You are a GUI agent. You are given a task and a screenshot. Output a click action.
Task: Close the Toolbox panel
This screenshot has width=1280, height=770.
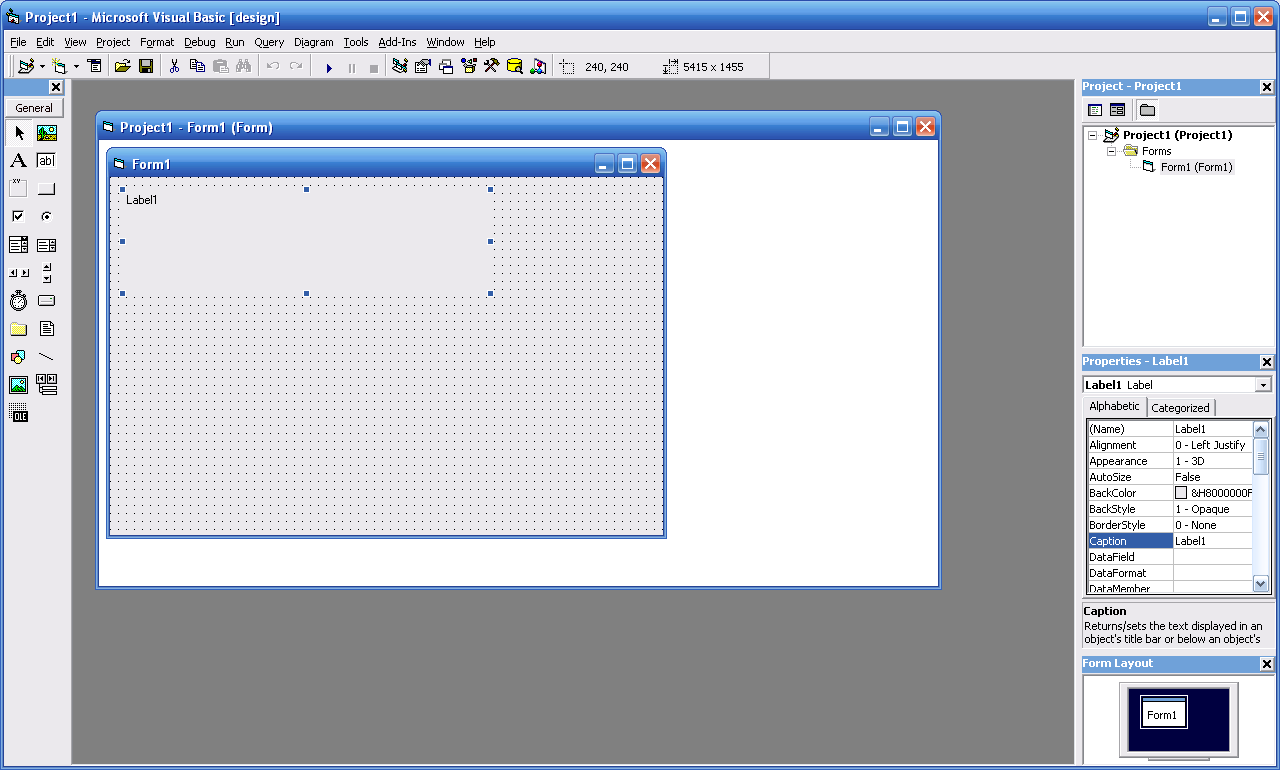pyautogui.click(x=56, y=88)
